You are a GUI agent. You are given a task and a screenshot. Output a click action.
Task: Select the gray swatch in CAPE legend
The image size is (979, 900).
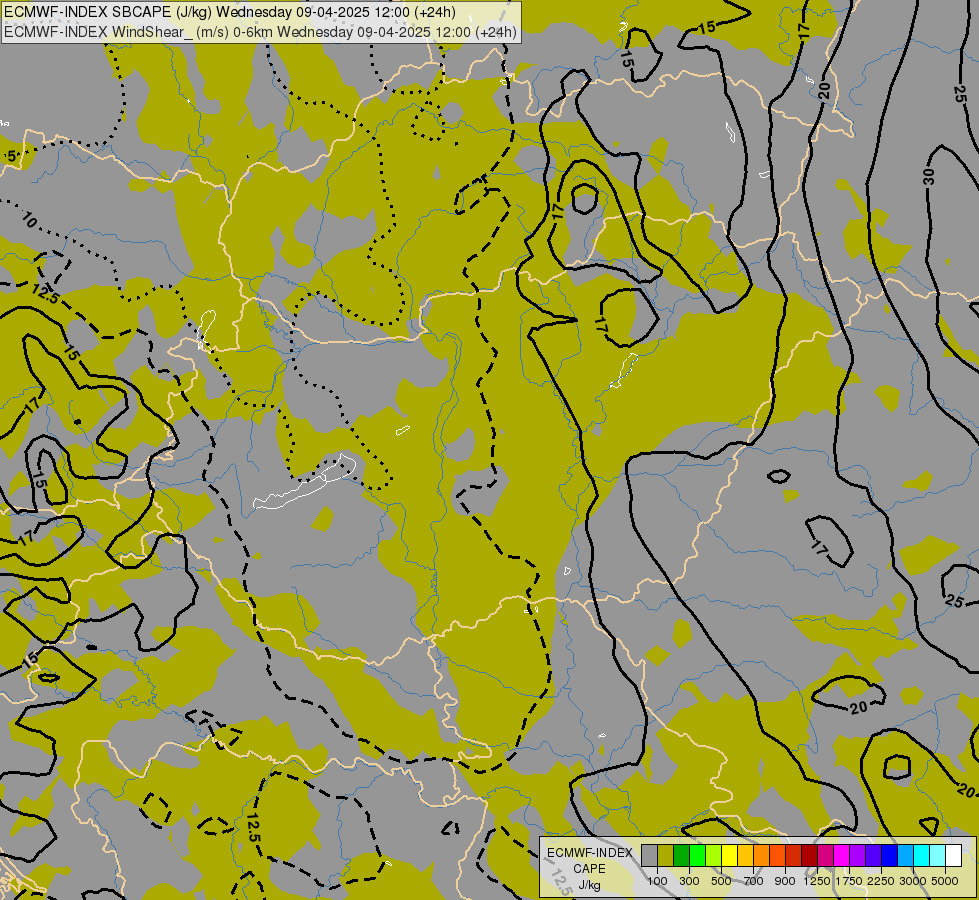(649, 855)
